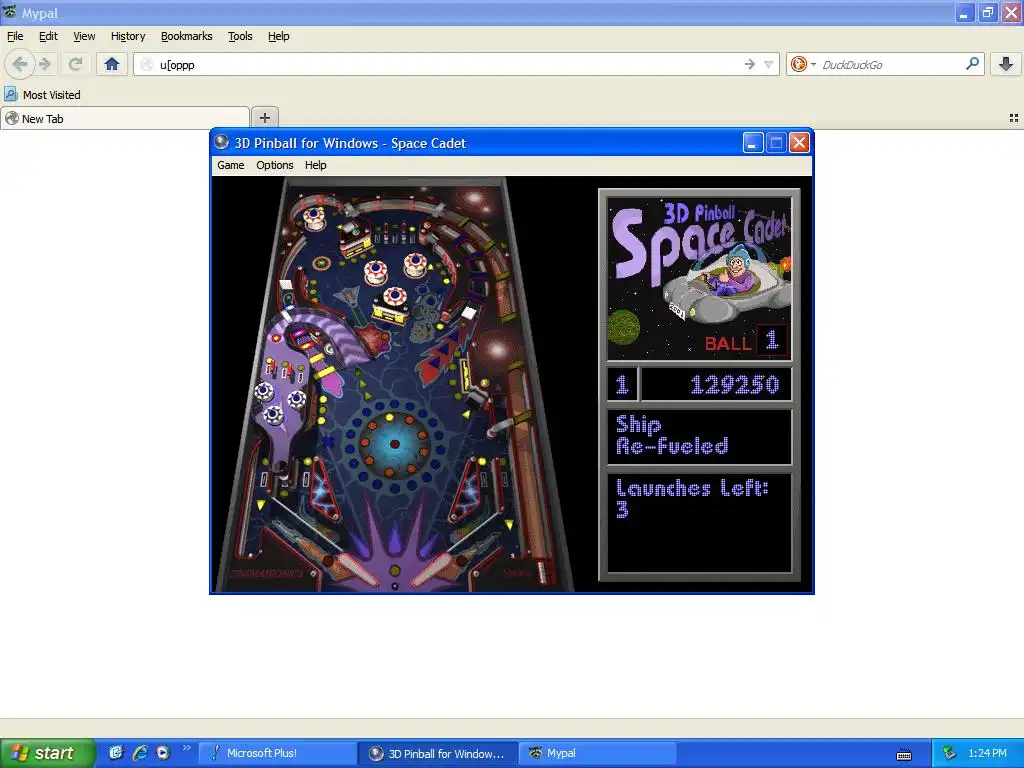Open the Tools menu in Mypal
The height and width of the screenshot is (768, 1024).
tap(240, 36)
